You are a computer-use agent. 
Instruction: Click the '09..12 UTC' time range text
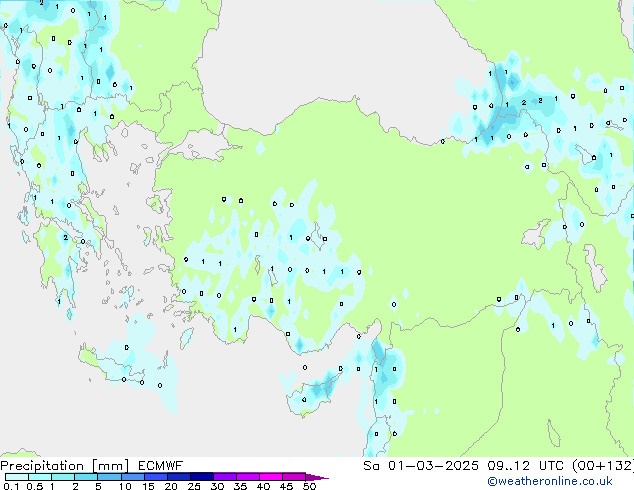tap(526, 466)
